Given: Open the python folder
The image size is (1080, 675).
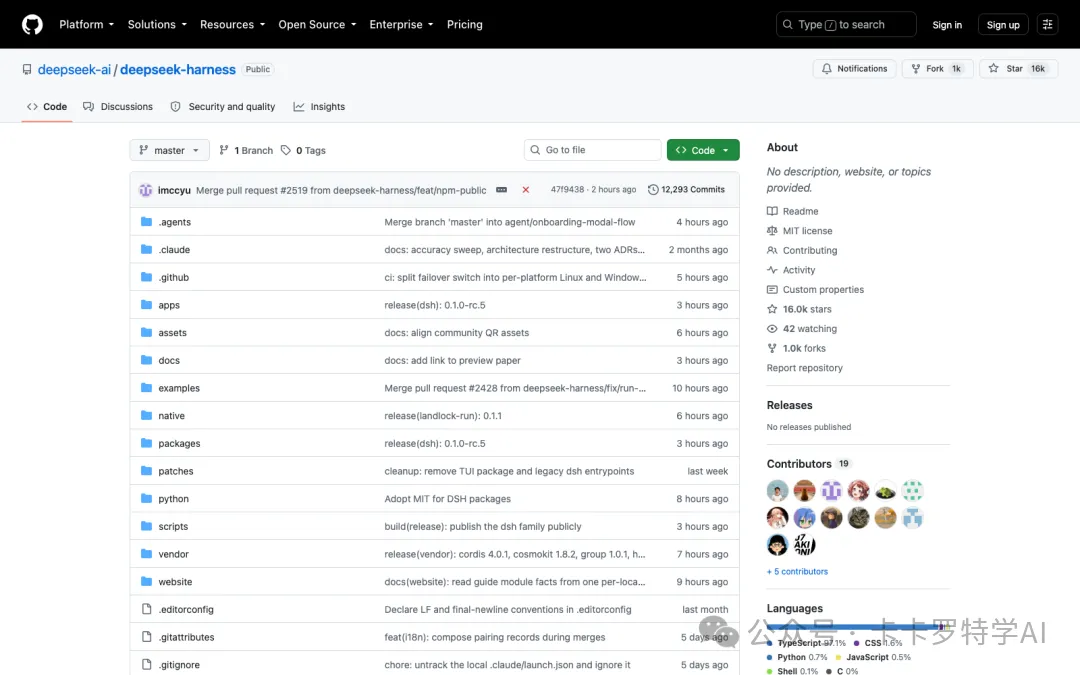Looking at the screenshot, I should pos(174,499).
